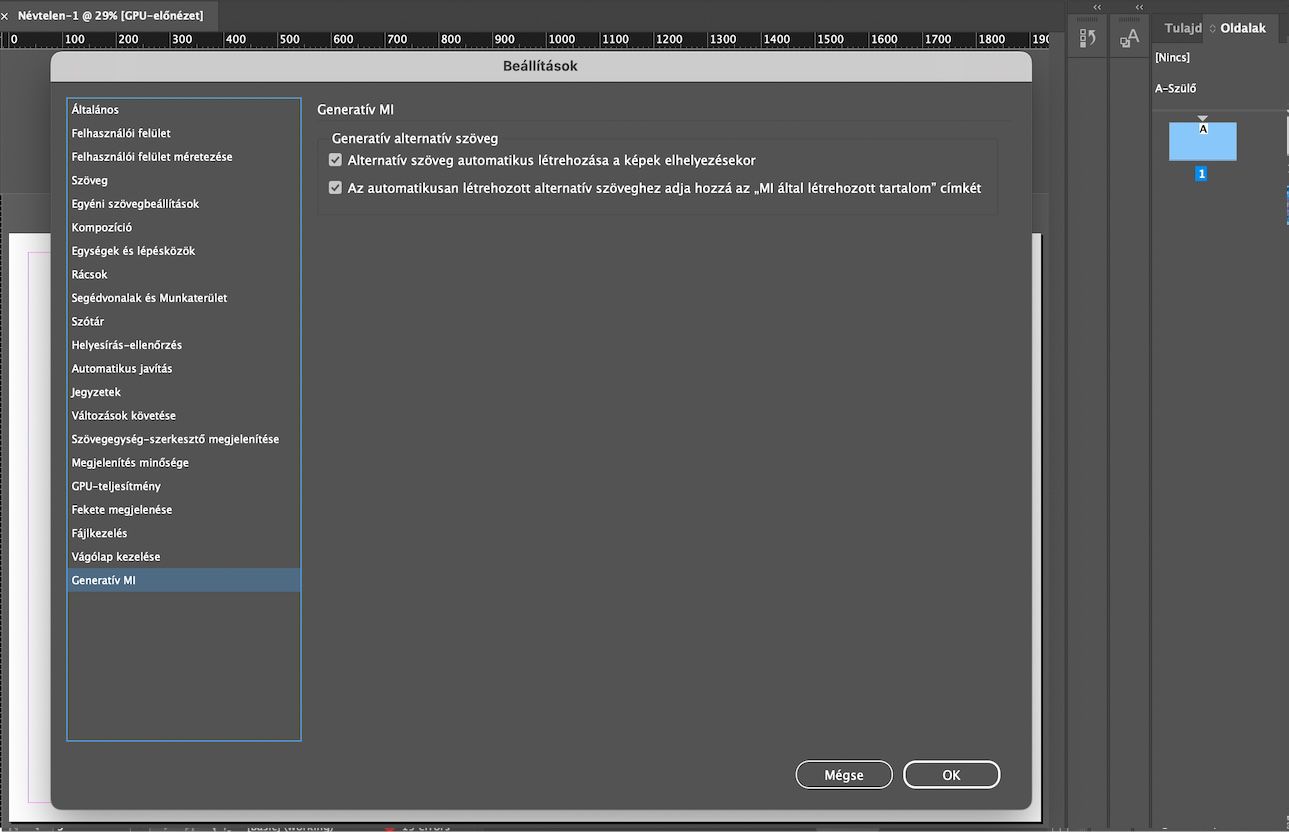Select Automatikus javítás category
Screen dimensions: 1289x832
click(x=184, y=368)
